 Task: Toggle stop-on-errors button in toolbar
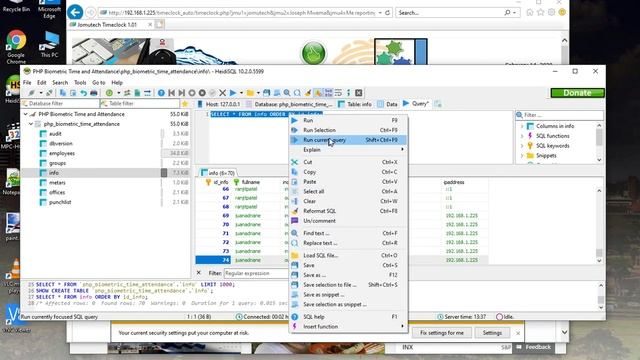(x=318, y=93)
